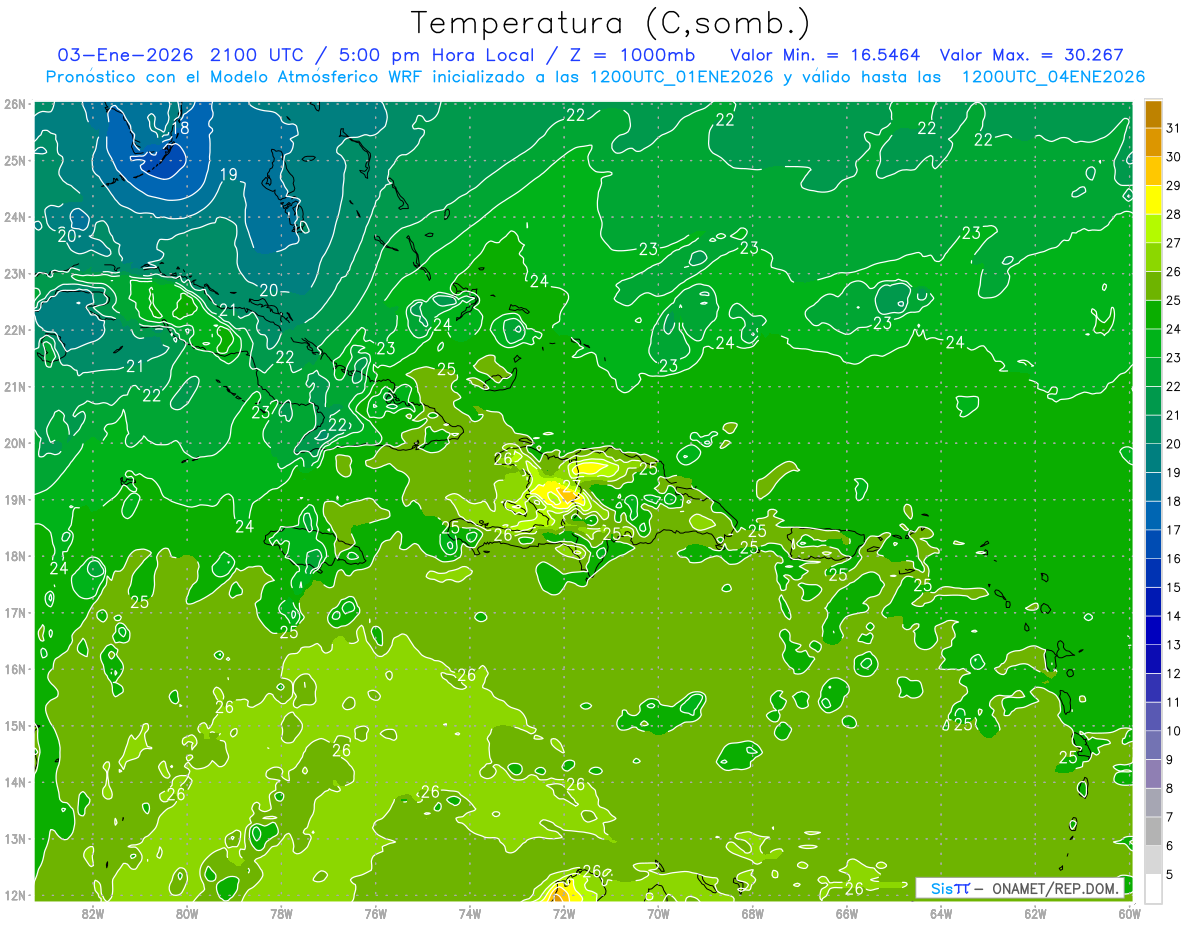Image resolution: width=1200 pixels, height=927 pixels.
Task: Click the 'Temperatura (C,somb.)' title
Action: (x=611, y=23)
